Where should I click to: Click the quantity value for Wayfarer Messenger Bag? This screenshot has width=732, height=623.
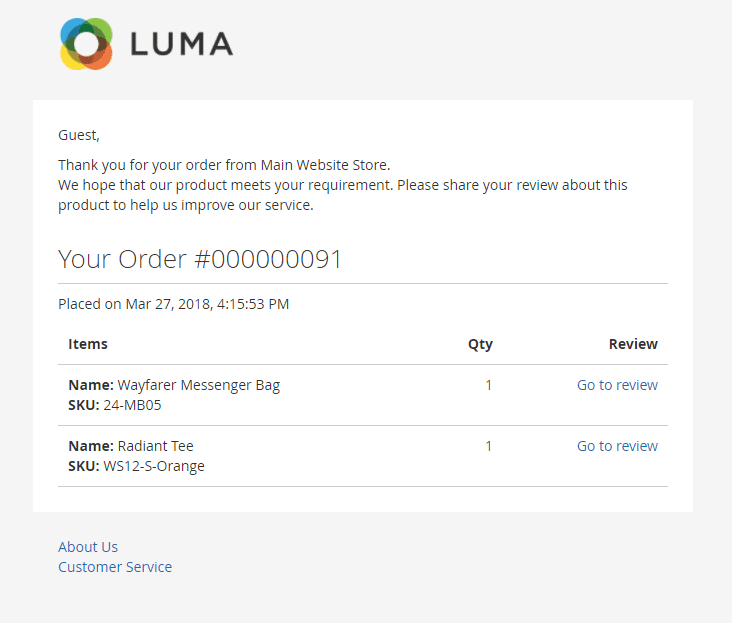488,385
